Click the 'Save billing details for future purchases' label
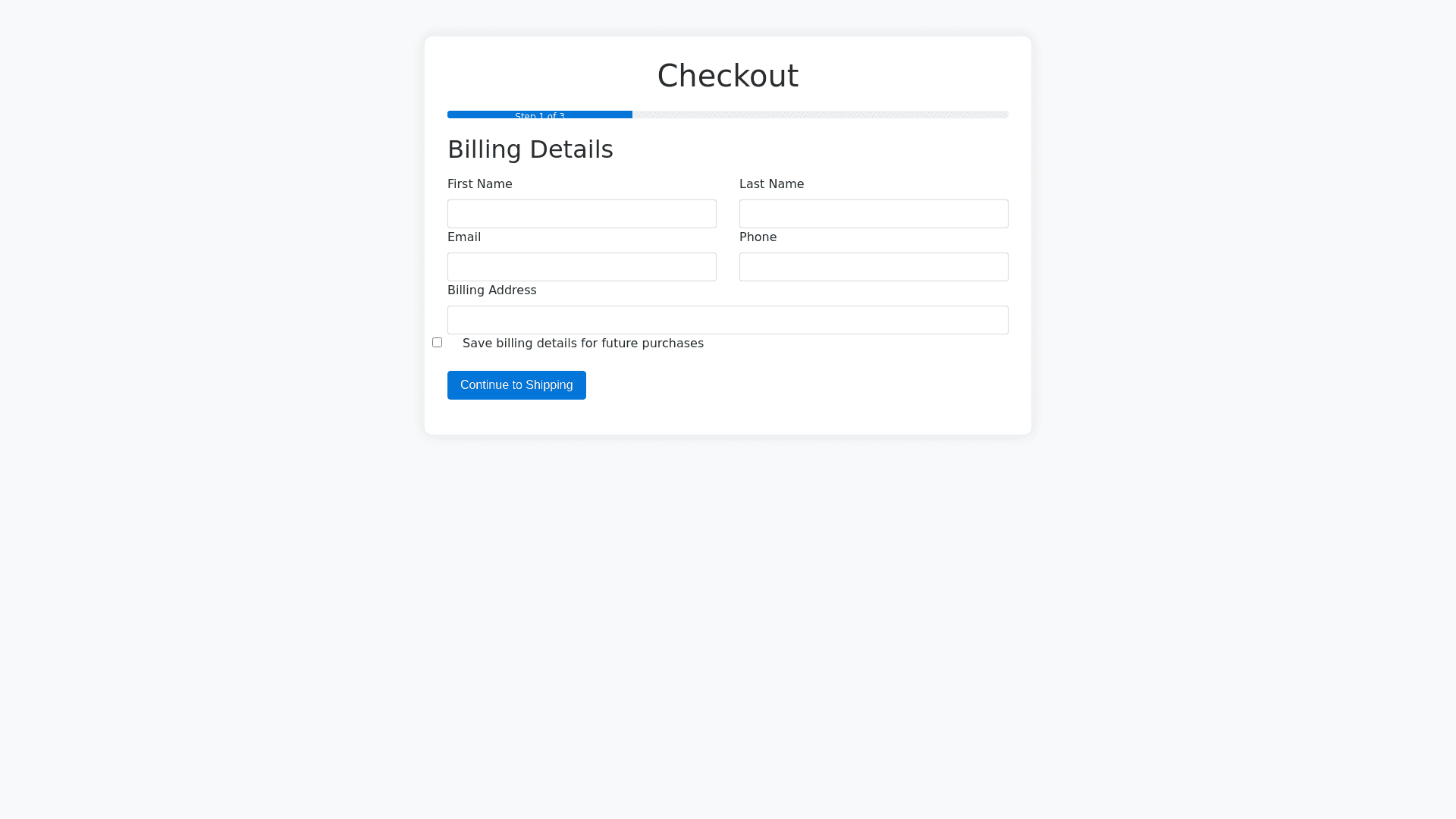This screenshot has width=1456, height=819. pos(582,344)
